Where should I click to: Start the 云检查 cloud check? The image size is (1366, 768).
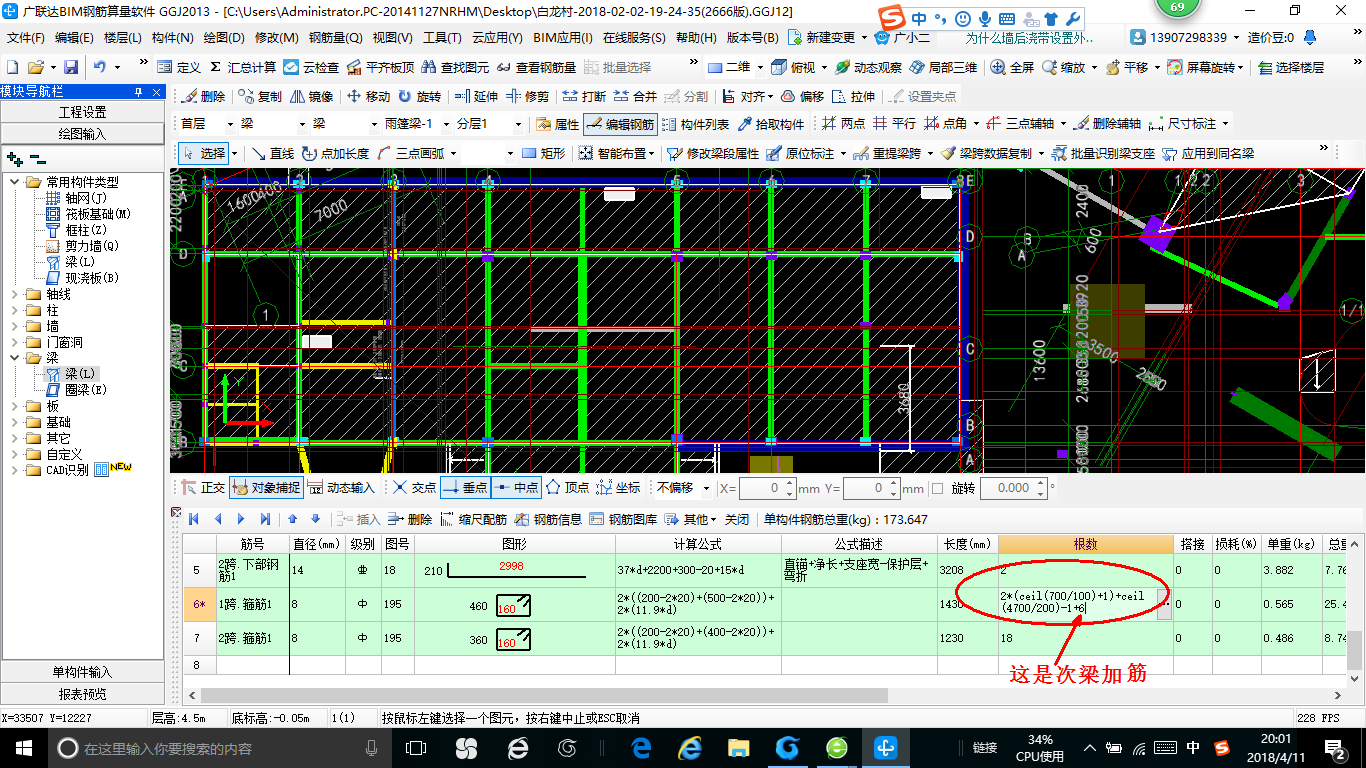[311, 67]
